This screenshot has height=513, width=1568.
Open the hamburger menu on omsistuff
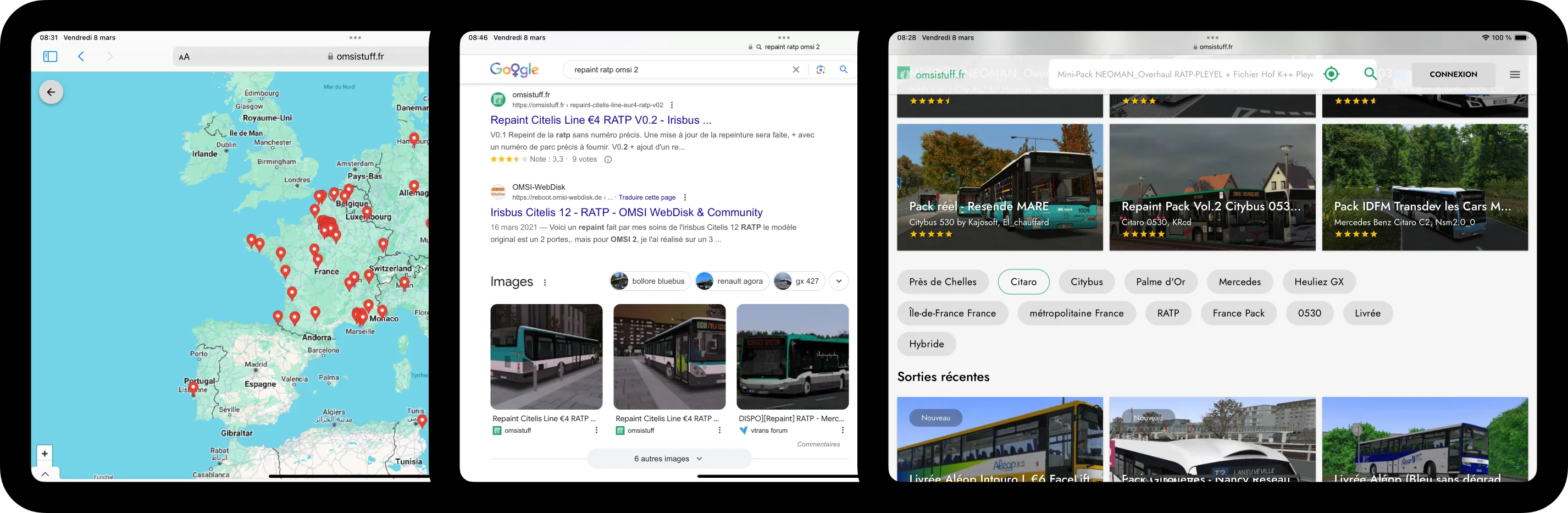point(1515,74)
